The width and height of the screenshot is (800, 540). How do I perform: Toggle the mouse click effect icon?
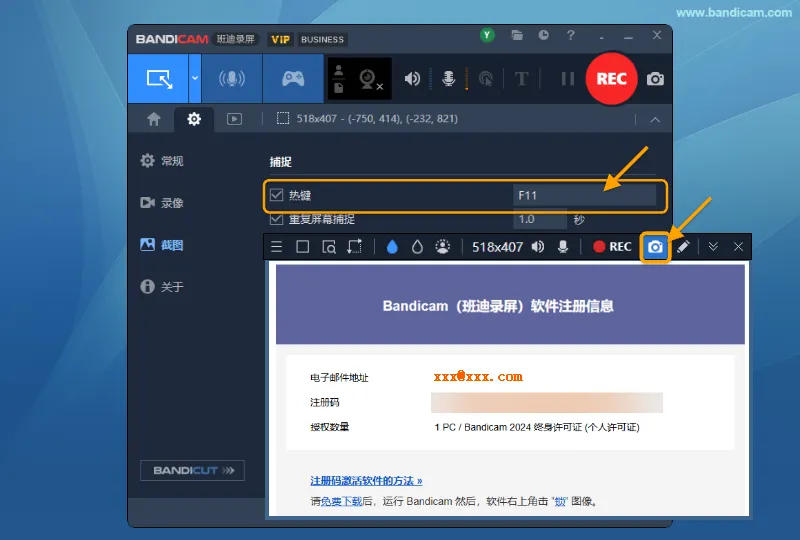click(486, 79)
